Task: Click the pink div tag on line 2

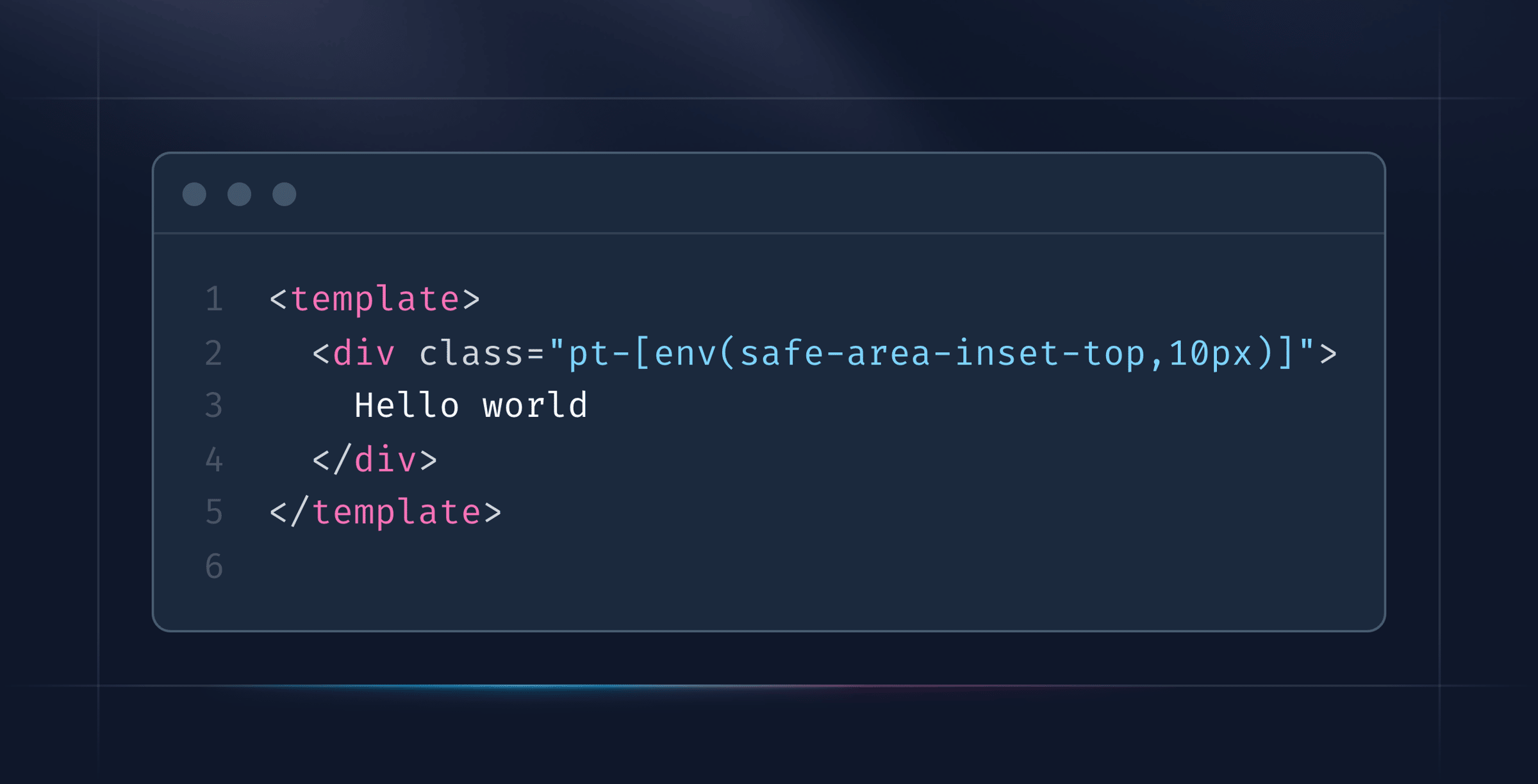Action: tap(364, 354)
